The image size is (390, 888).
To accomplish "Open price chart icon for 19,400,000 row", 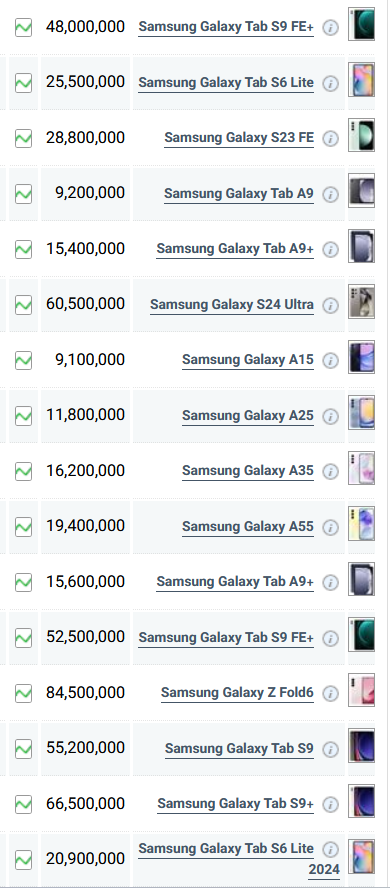I will (x=23, y=527).
